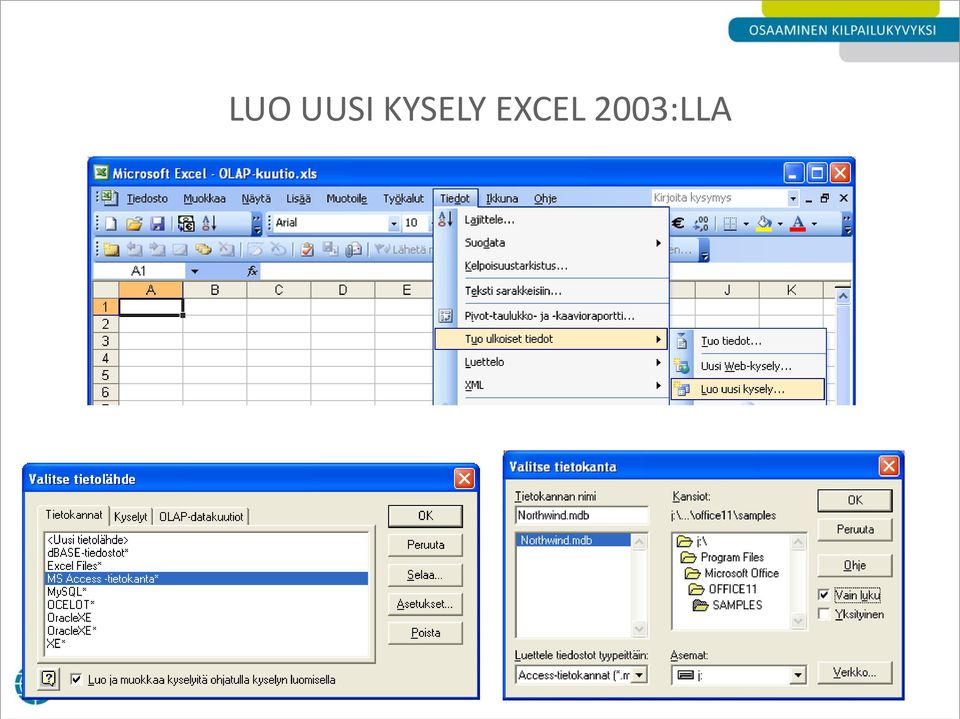
Task: Expand the Standard toolbar options chevron
Action: pyautogui.click(x=257, y=224)
